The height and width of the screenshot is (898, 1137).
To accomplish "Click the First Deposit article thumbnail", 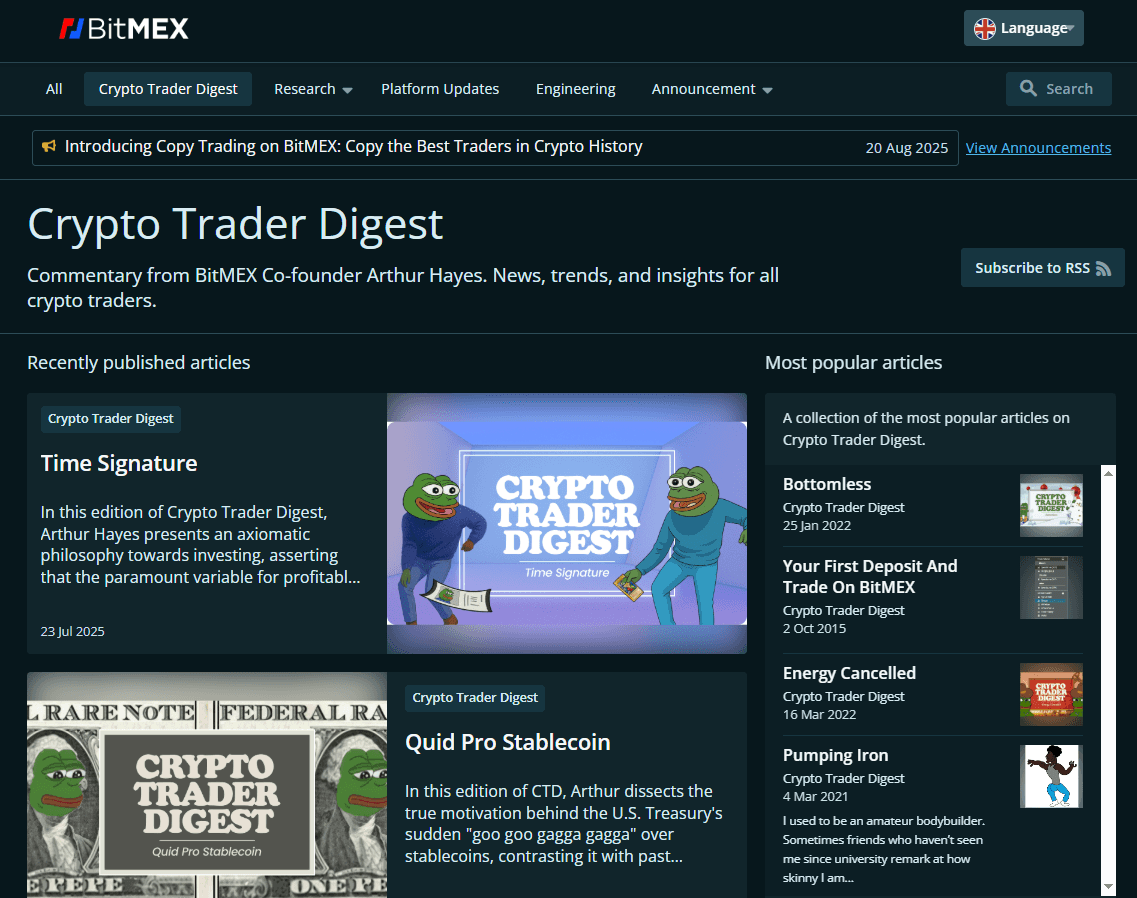I will coord(1051,588).
